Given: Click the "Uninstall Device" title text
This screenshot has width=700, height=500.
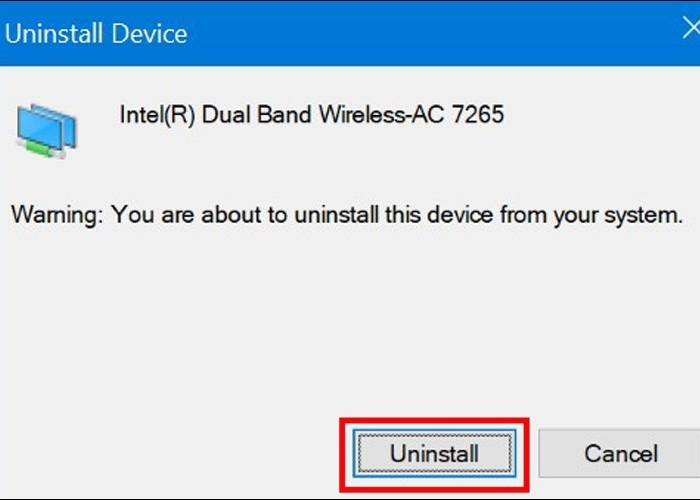Looking at the screenshot, I should (x=96, y=33).
